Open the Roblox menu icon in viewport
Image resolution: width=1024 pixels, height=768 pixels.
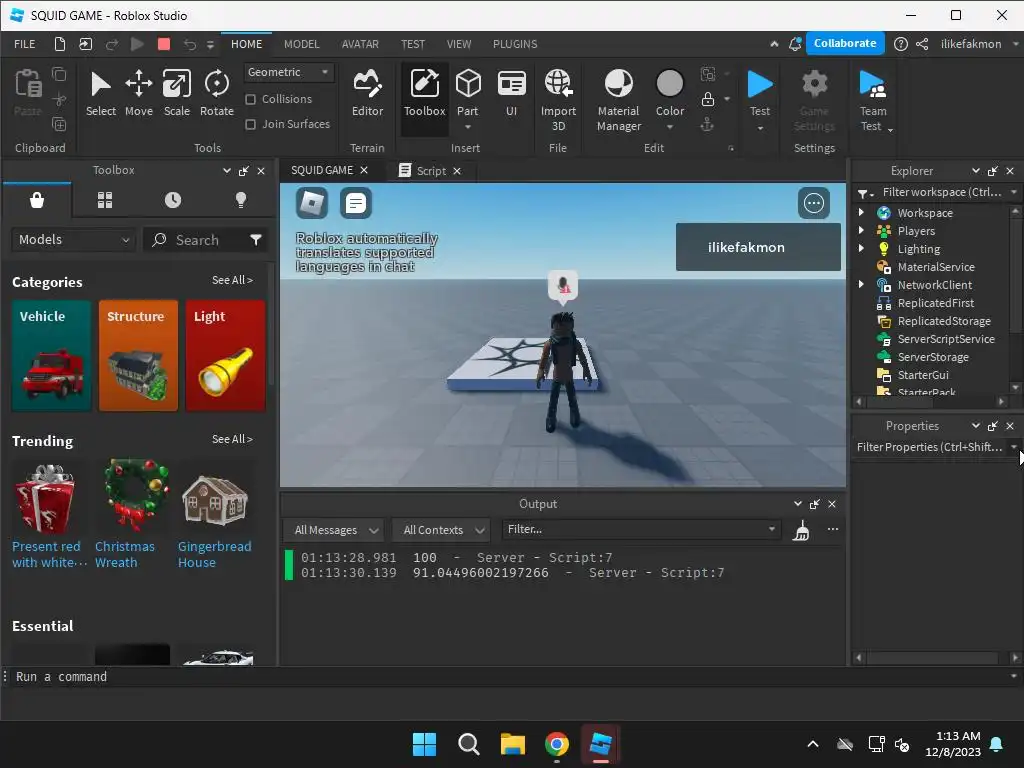pos(312,203)
